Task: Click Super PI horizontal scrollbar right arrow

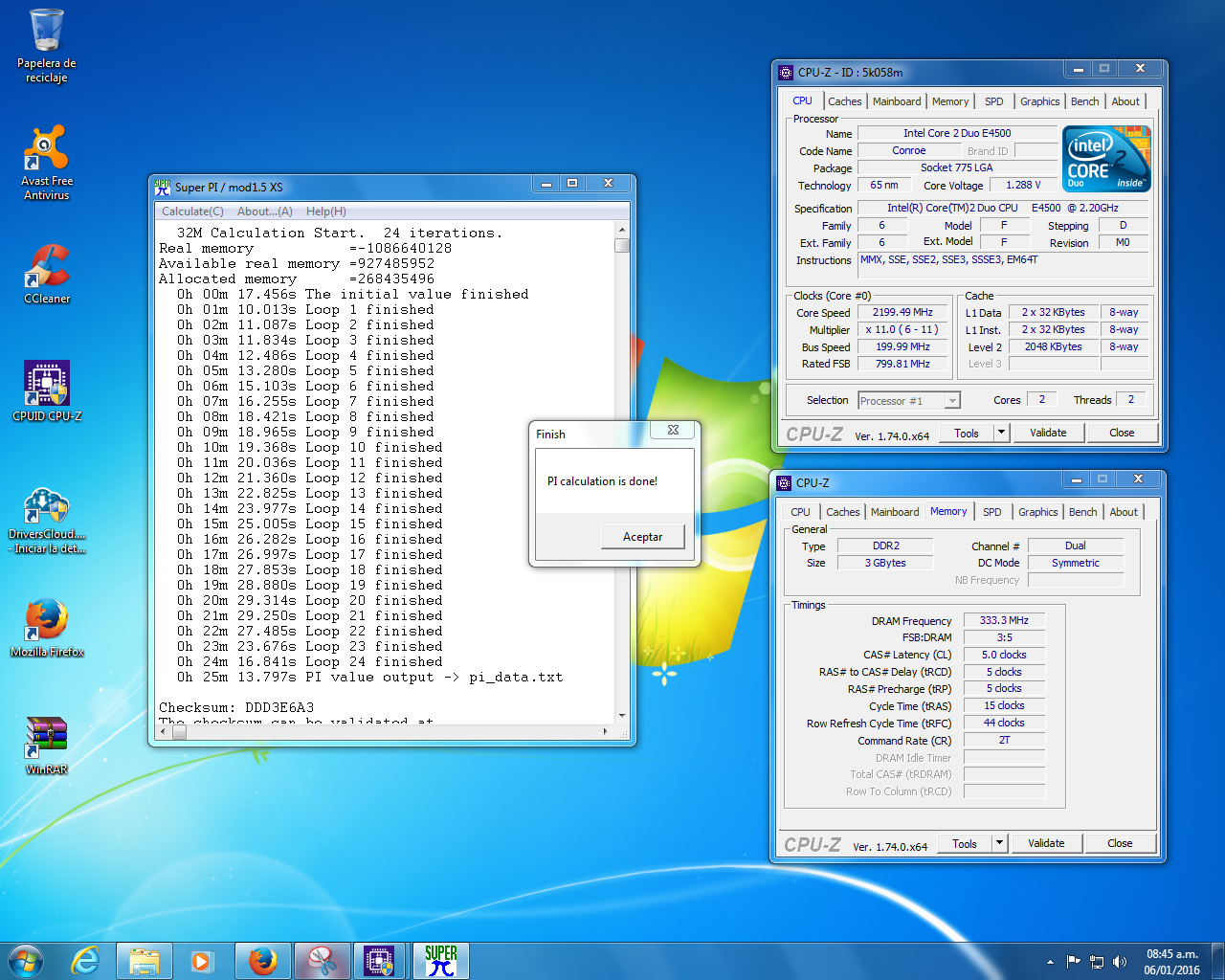Action: pos(605,731)
